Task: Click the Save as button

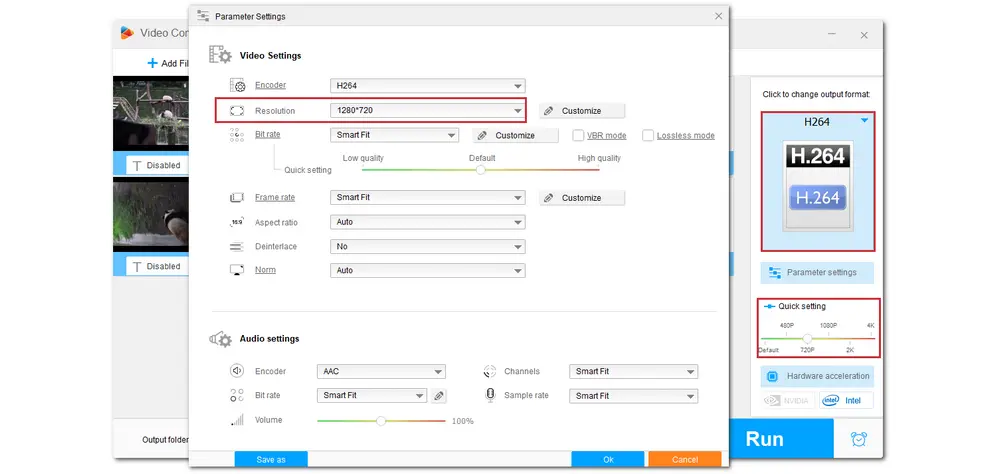Action: (x=271, y=459)
